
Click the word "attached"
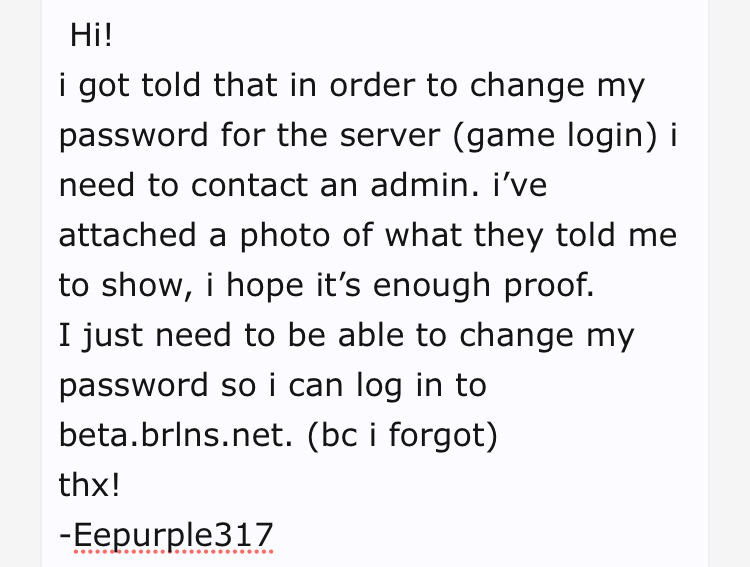coord(128,235)
